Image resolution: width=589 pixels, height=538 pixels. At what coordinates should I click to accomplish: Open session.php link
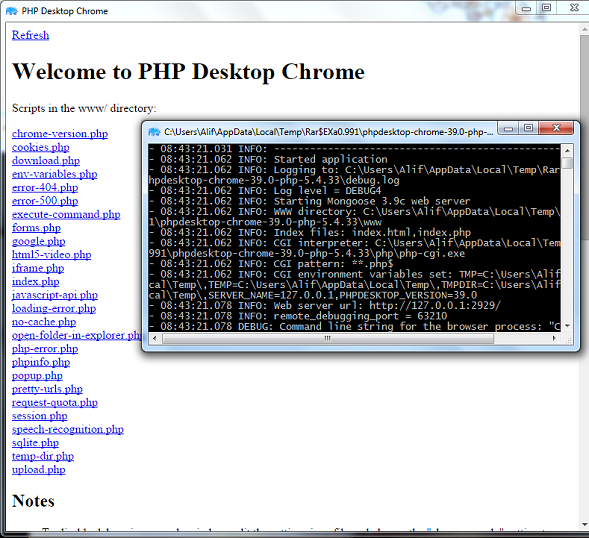pyautogui.click(x=39, y=416)
